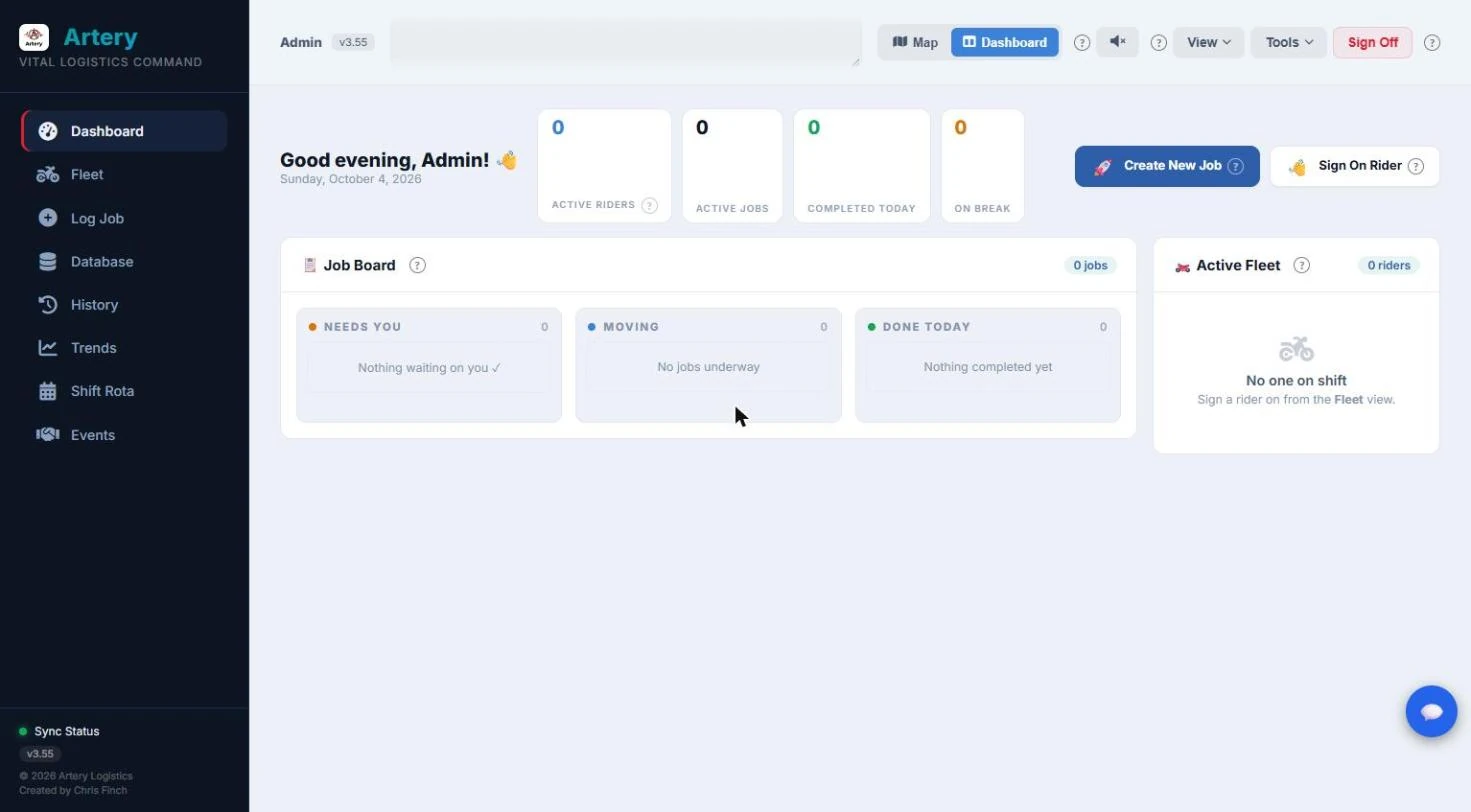
Task: Click the Active Fleet motorbike icon
Action: click(1183, 266)
